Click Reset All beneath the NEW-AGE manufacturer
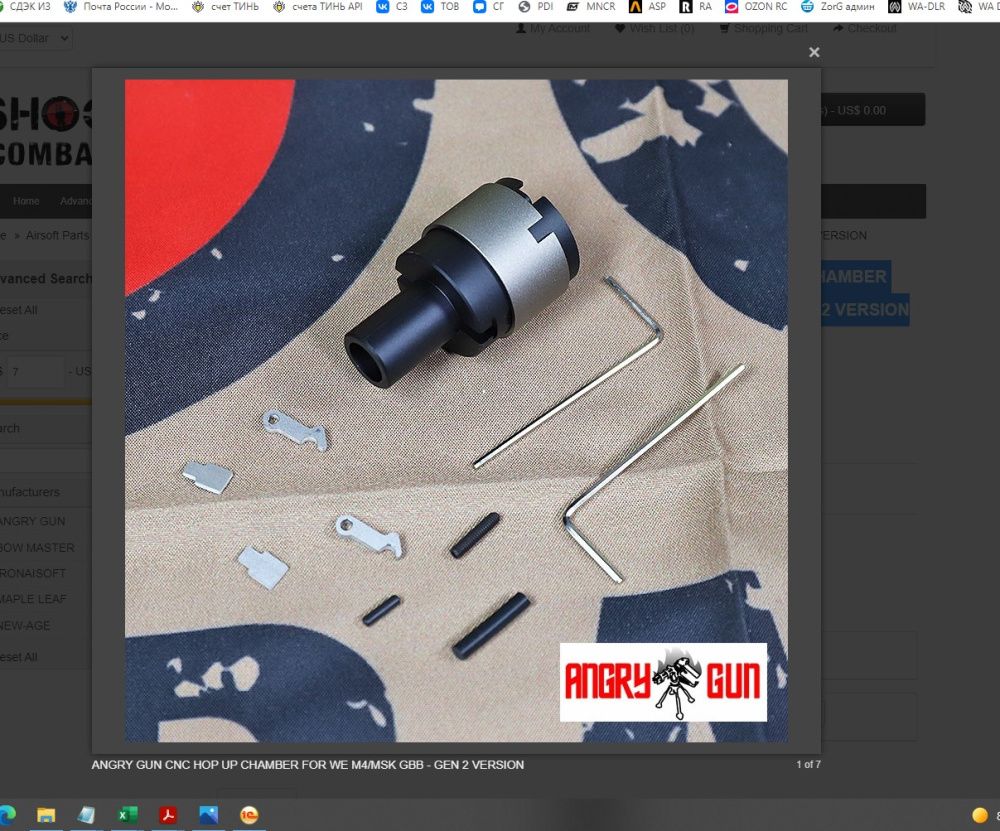This screenshot has height=831, width=1000. tap(18, 657)
